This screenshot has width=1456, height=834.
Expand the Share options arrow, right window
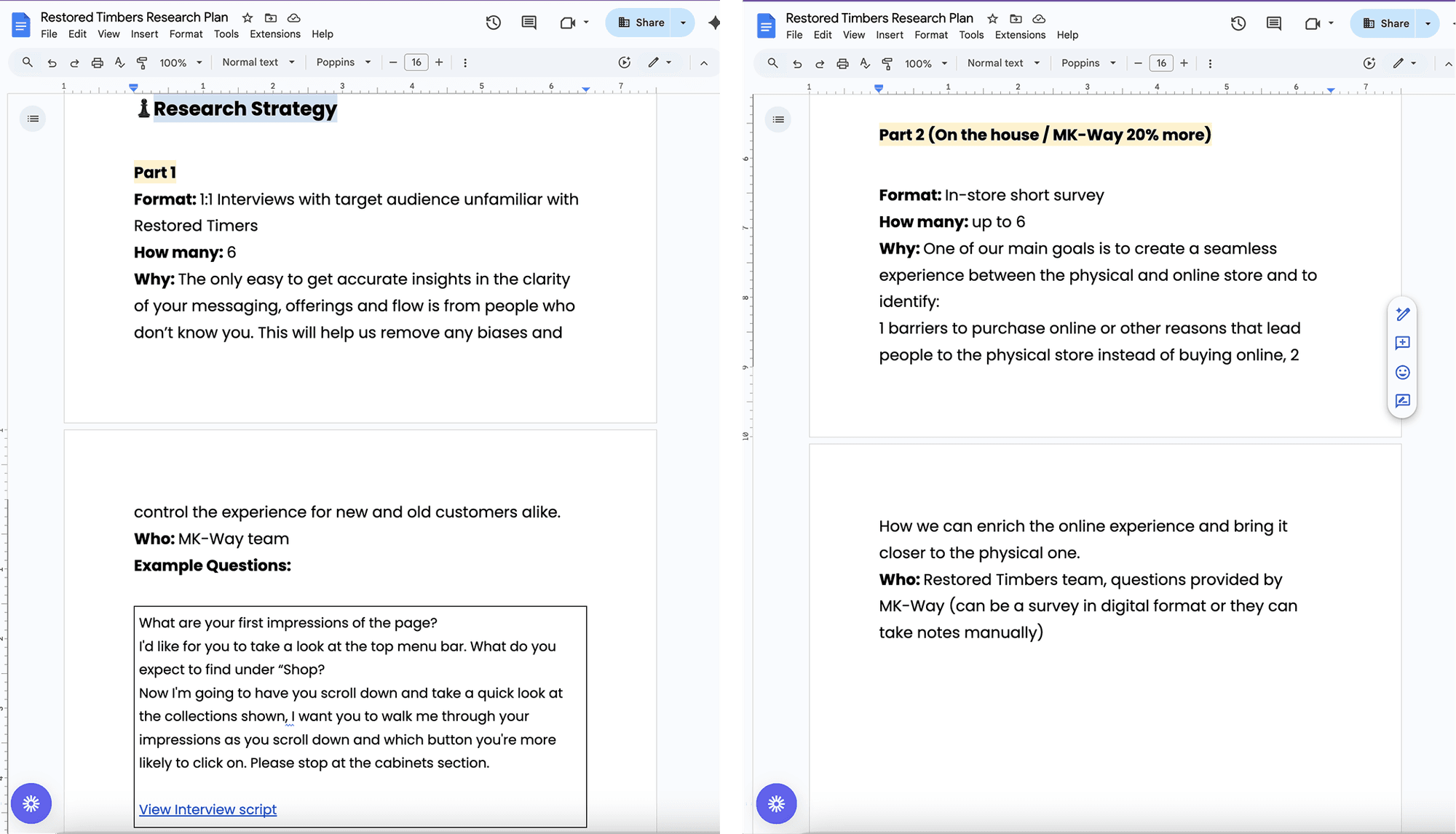point(1428,23)
